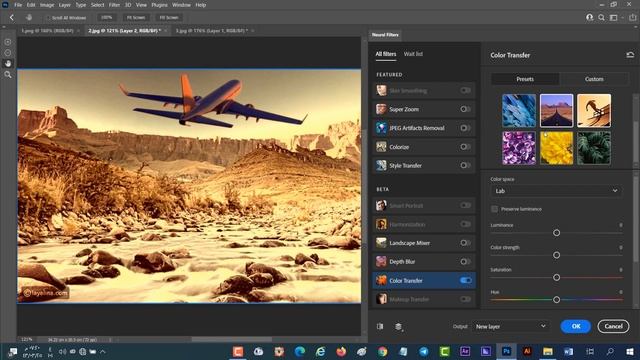Select the Zoom tool in left toolbar

click(x=8, y=75)
